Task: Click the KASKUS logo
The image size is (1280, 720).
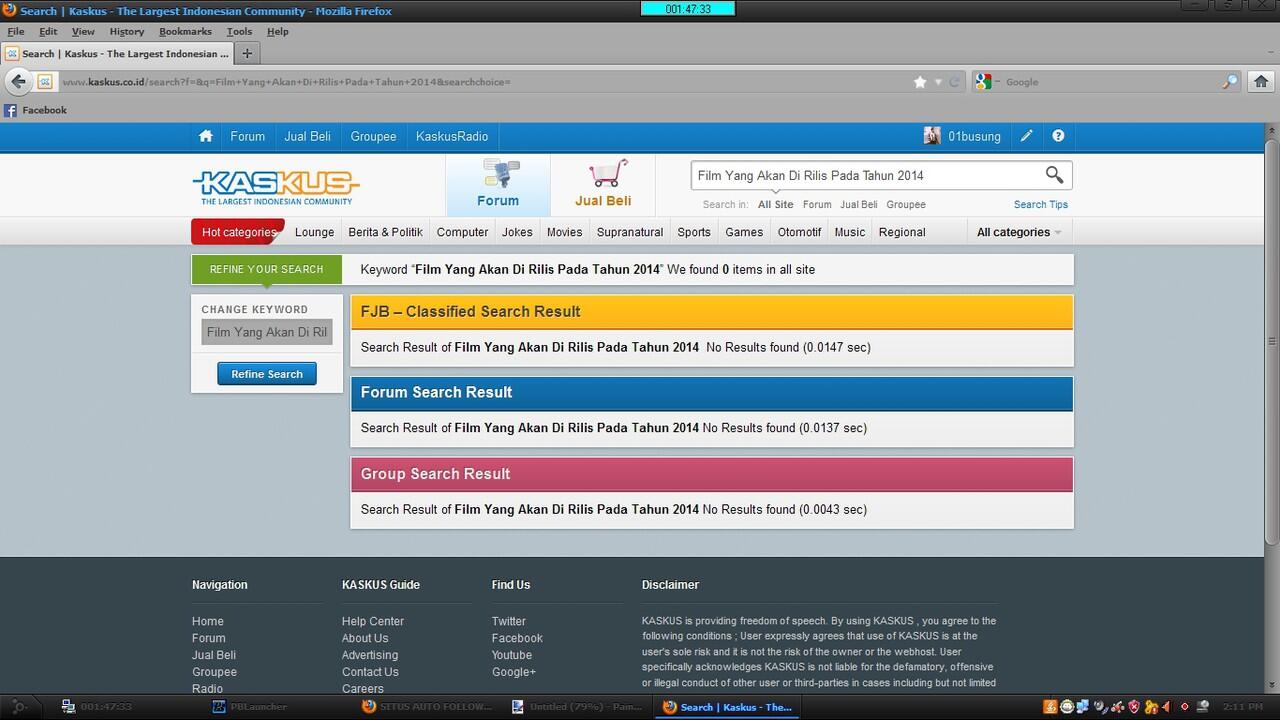Action: (275, 186)
